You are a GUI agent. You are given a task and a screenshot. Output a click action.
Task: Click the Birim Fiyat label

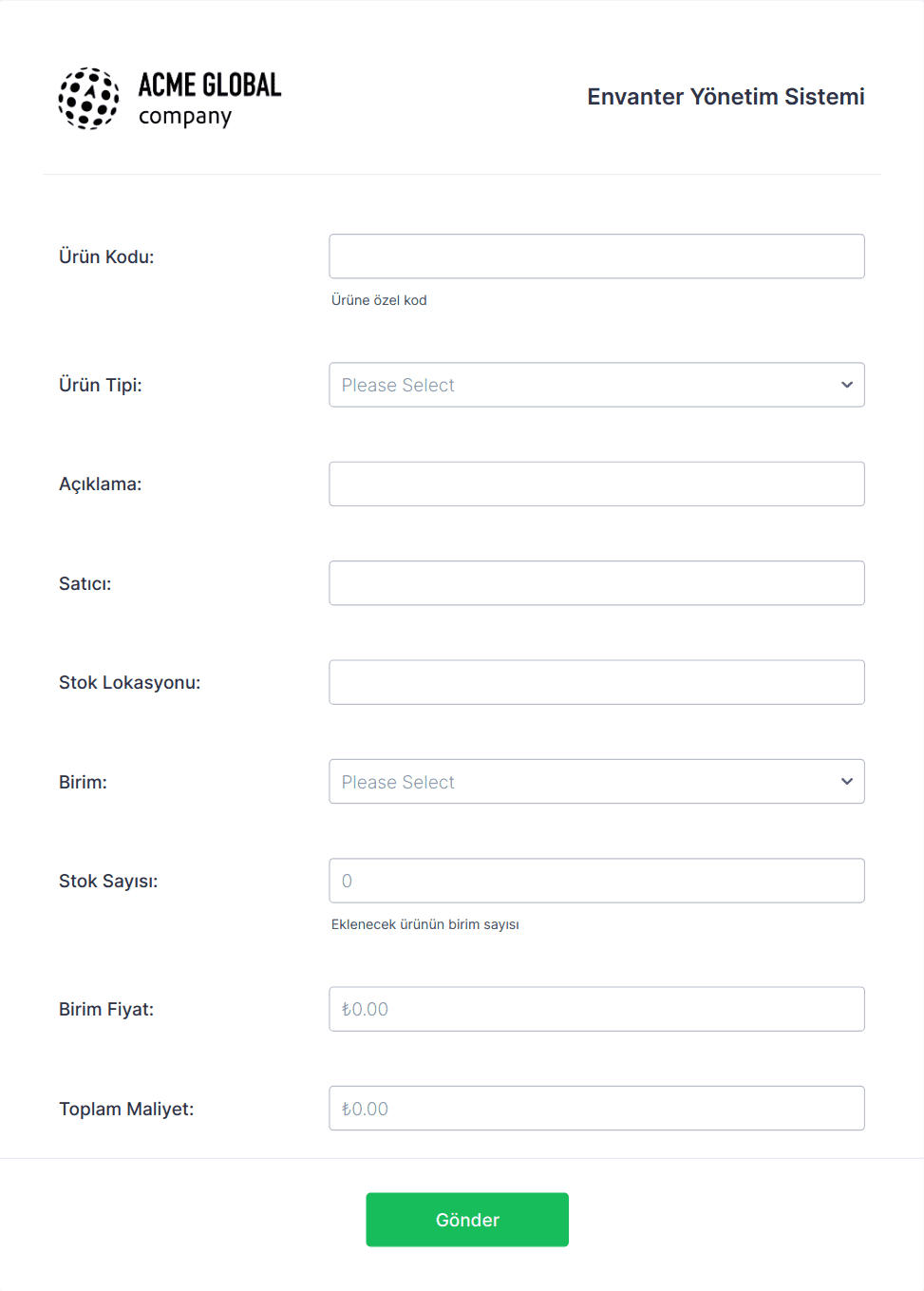[x=106, y=1009]
